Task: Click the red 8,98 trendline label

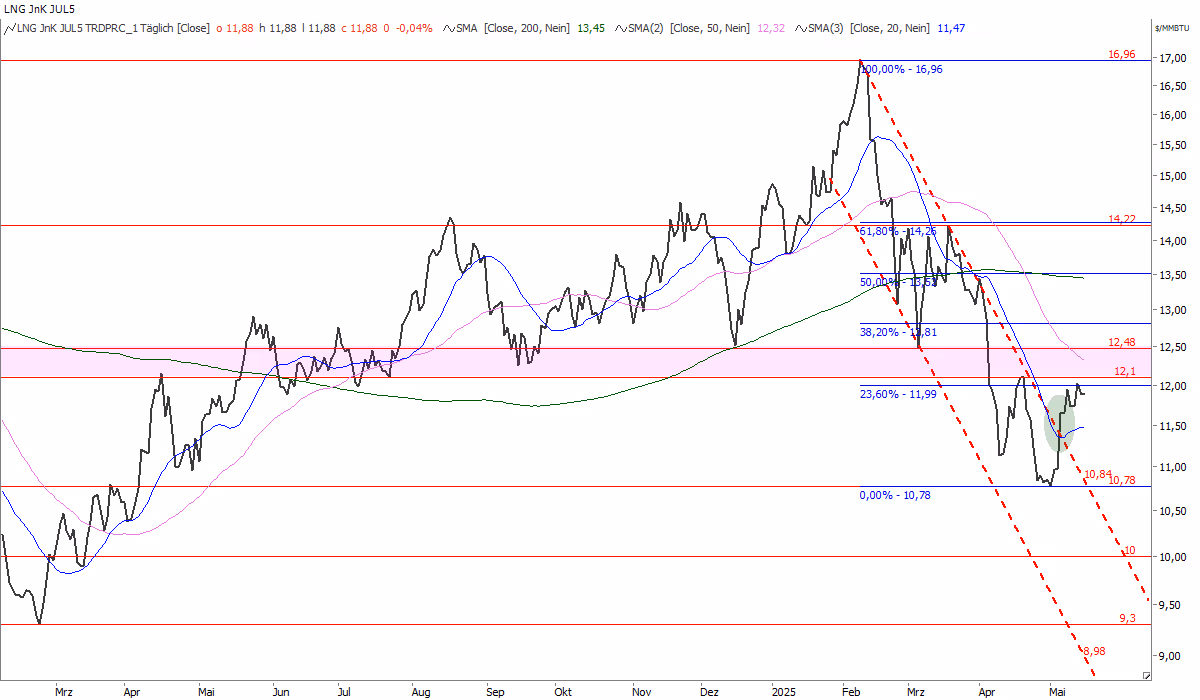Action: click(1096, 651)
